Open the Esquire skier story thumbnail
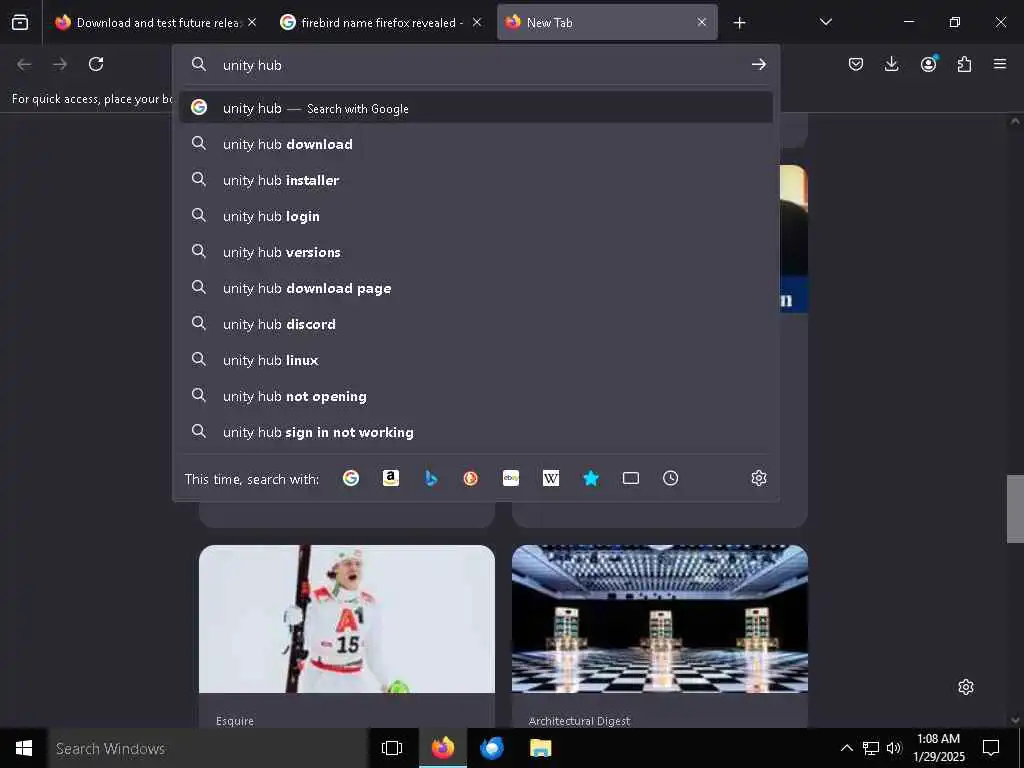1024x768 pixels. point(347,619)
